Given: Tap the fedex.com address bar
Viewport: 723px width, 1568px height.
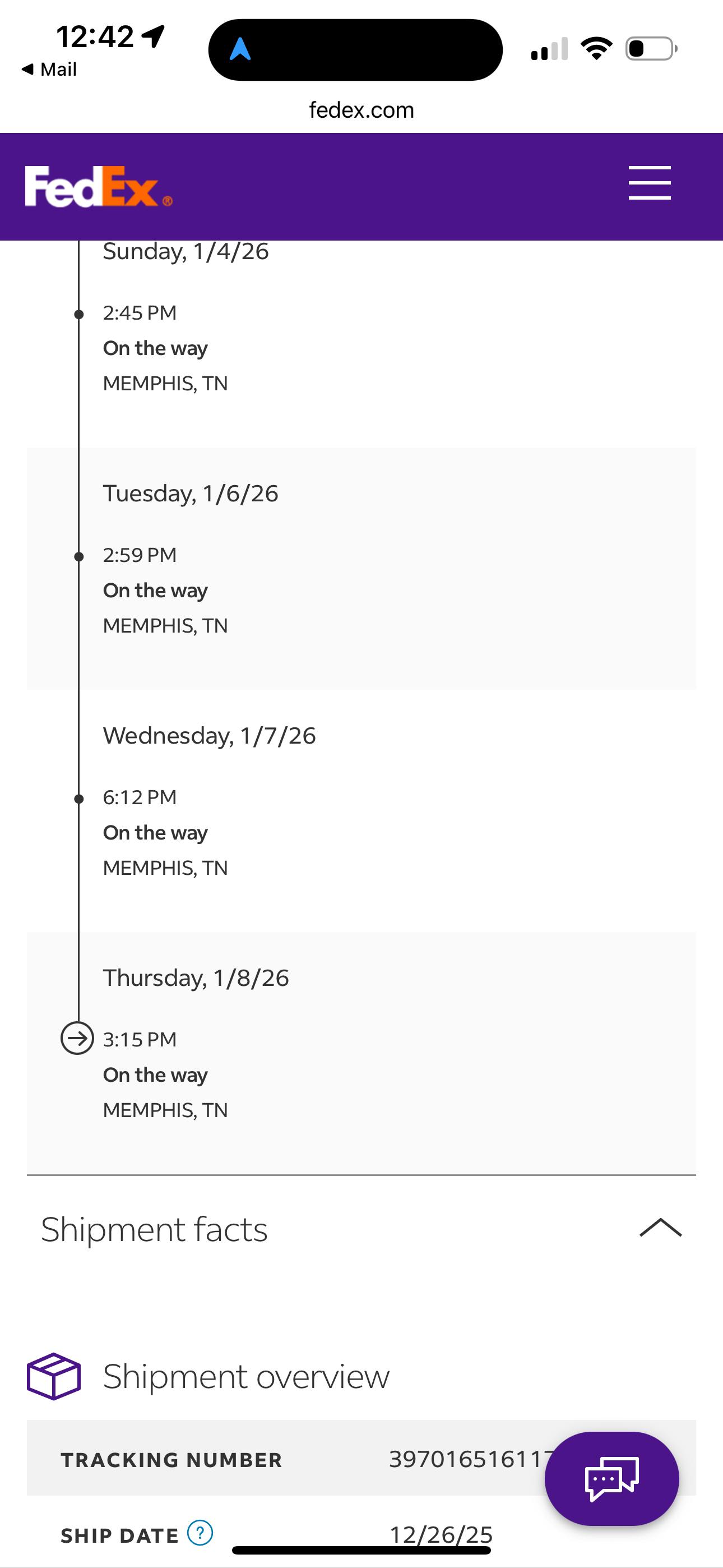Looking at the screenshot, I should (x=361, y=110).
